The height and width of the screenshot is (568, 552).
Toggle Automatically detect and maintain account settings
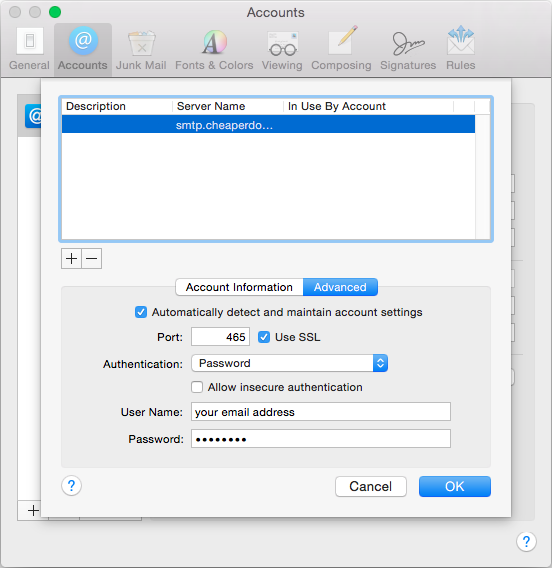click(x=141, y=312)
